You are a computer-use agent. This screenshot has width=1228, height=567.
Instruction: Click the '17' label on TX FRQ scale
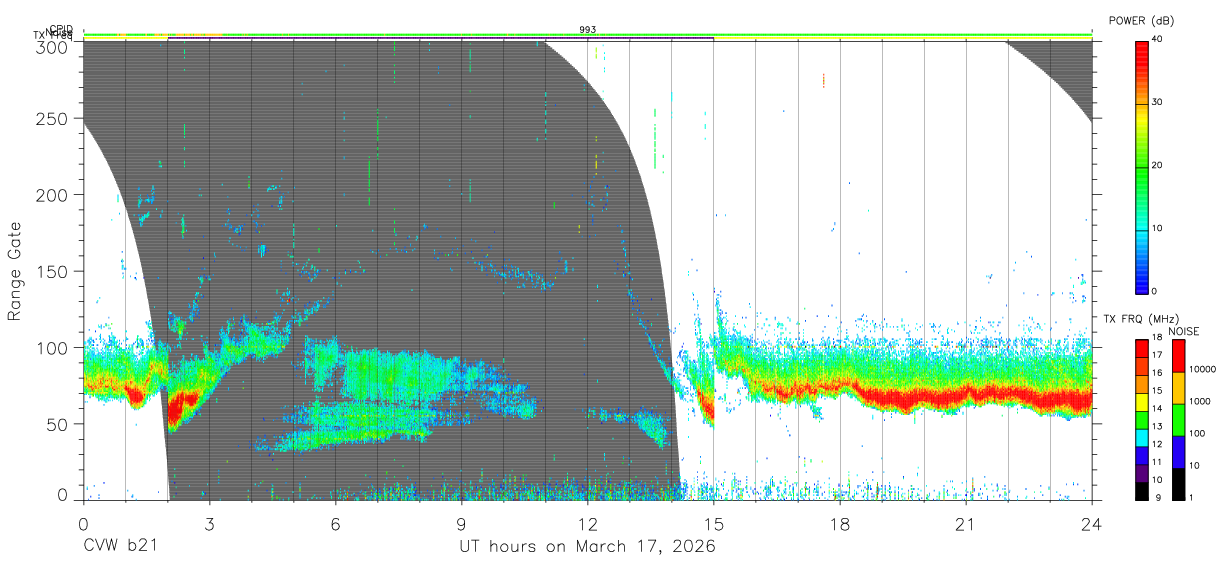(x=1157, y=356)
